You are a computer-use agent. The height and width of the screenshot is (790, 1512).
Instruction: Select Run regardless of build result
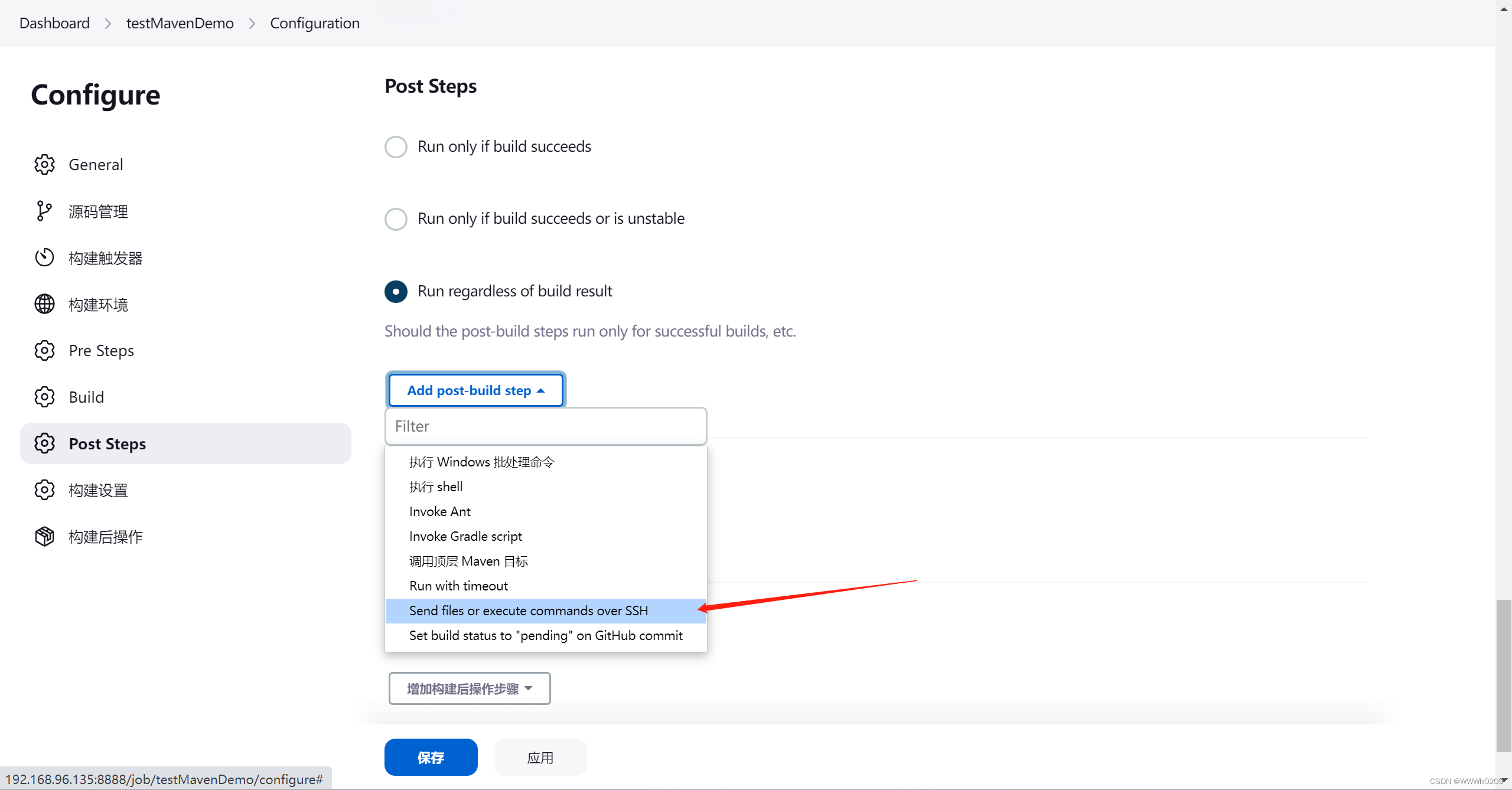[x=396, y=292]
